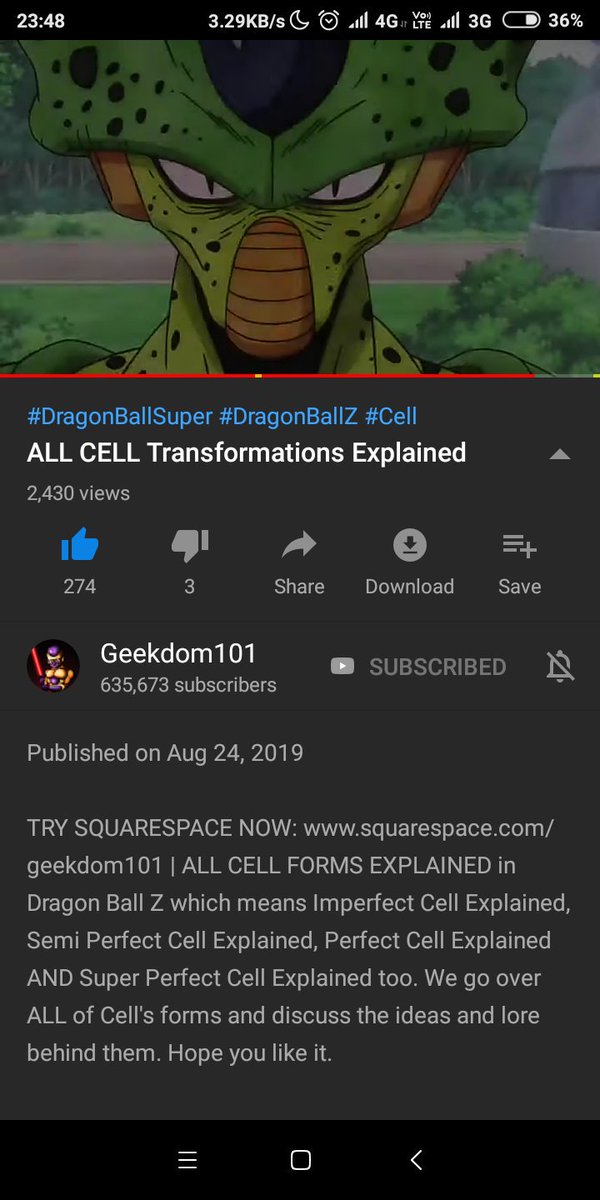This screenshot has height=1200, width=600.
Task: Toggle notification bell for Geekdom101
Action: tap(561, 666)
